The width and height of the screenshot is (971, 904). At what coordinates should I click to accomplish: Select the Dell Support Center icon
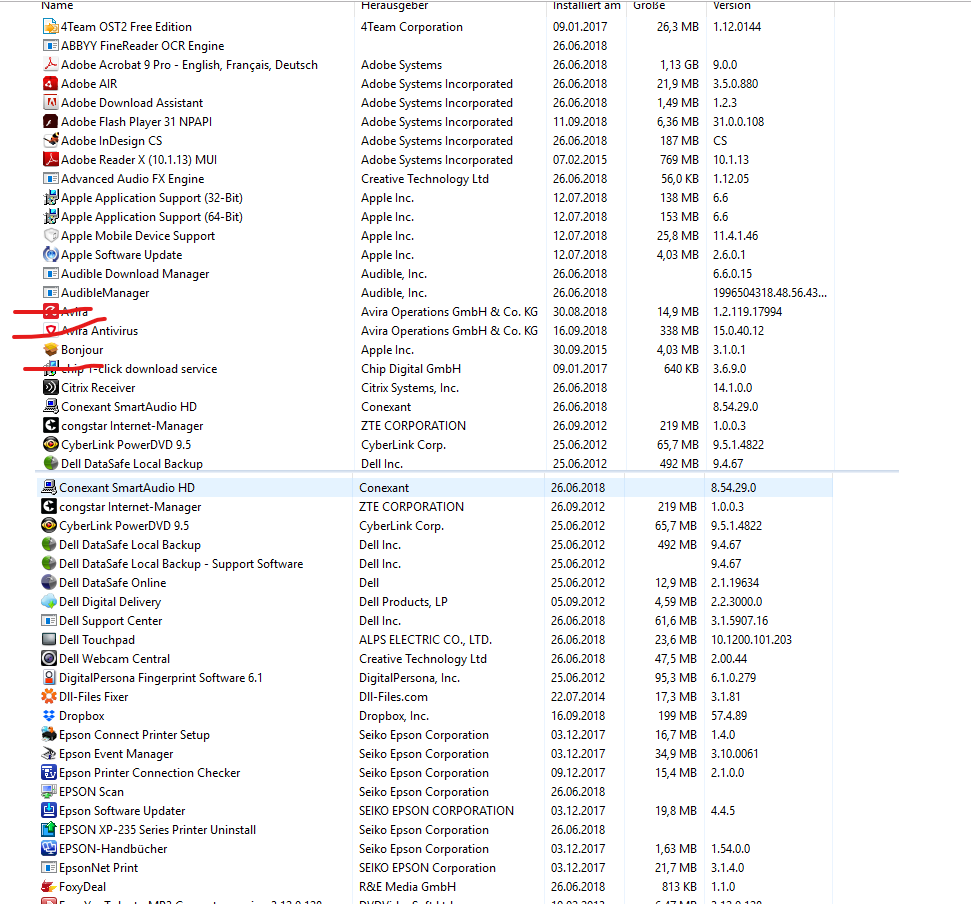pos(49,620)
